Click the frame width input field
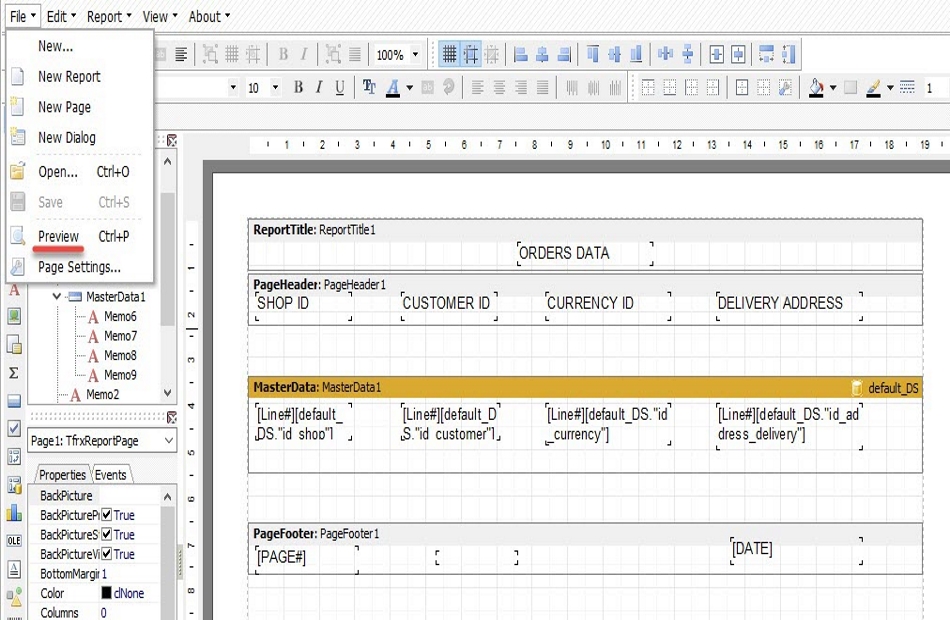Image resolution: width=950 pixels, height=620 pixels. point(936,88)
